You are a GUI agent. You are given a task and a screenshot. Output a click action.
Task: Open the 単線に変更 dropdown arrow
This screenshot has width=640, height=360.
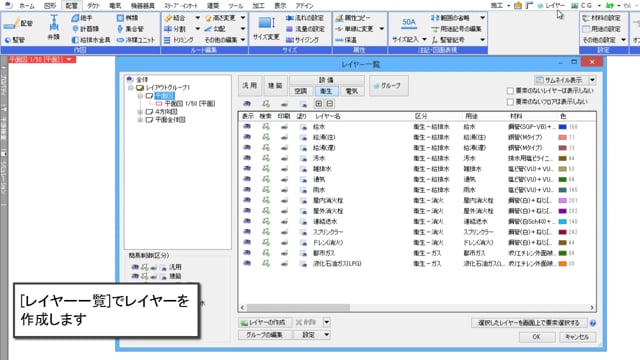tap(382, 29)
